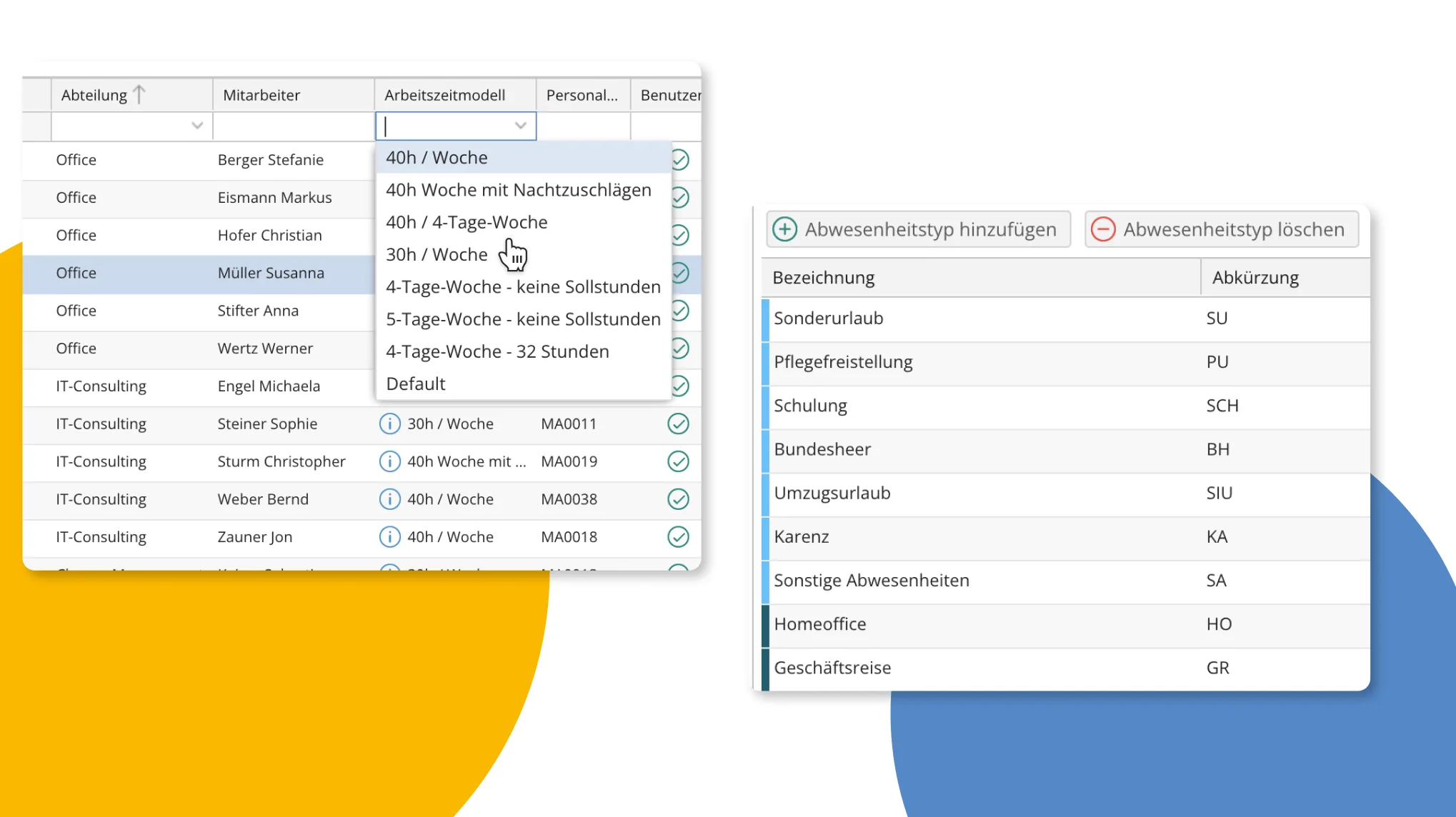Viewport: 1456px width, 817px height.
Task: Select employee Eismann Markus
Action: (x=274, y=198)
